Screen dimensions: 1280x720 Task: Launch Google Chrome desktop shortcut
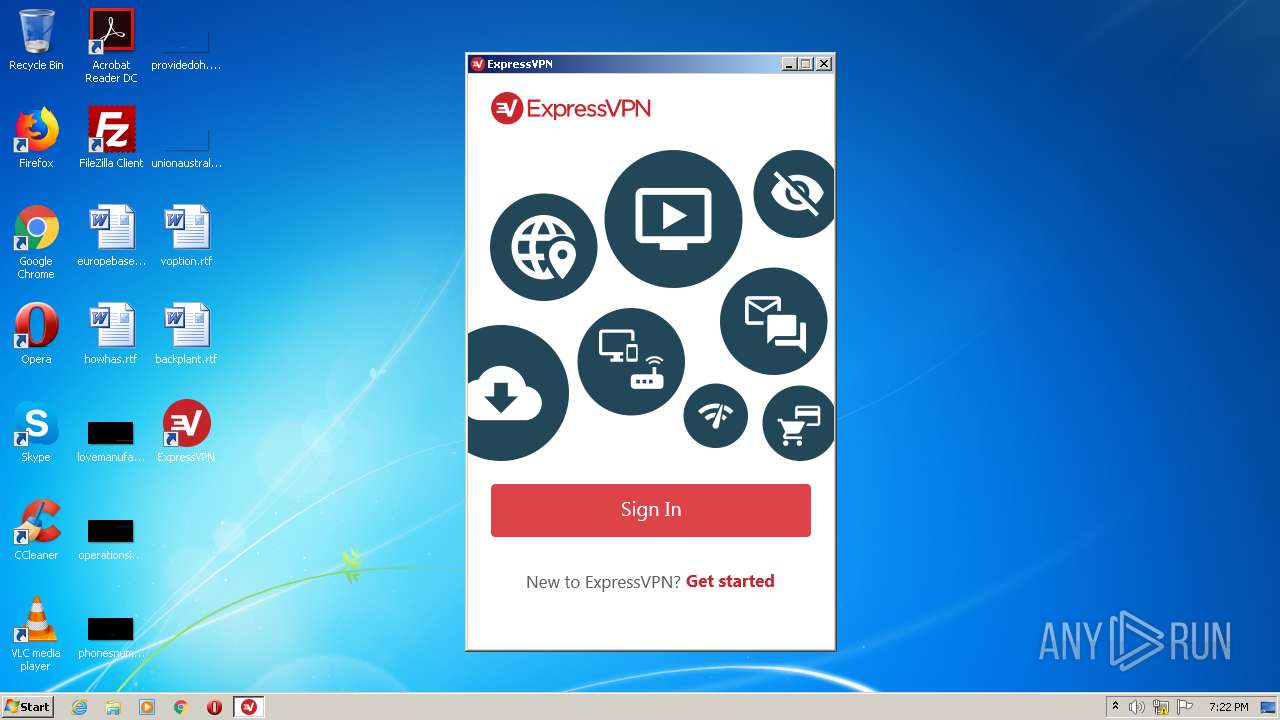[36, 242]
